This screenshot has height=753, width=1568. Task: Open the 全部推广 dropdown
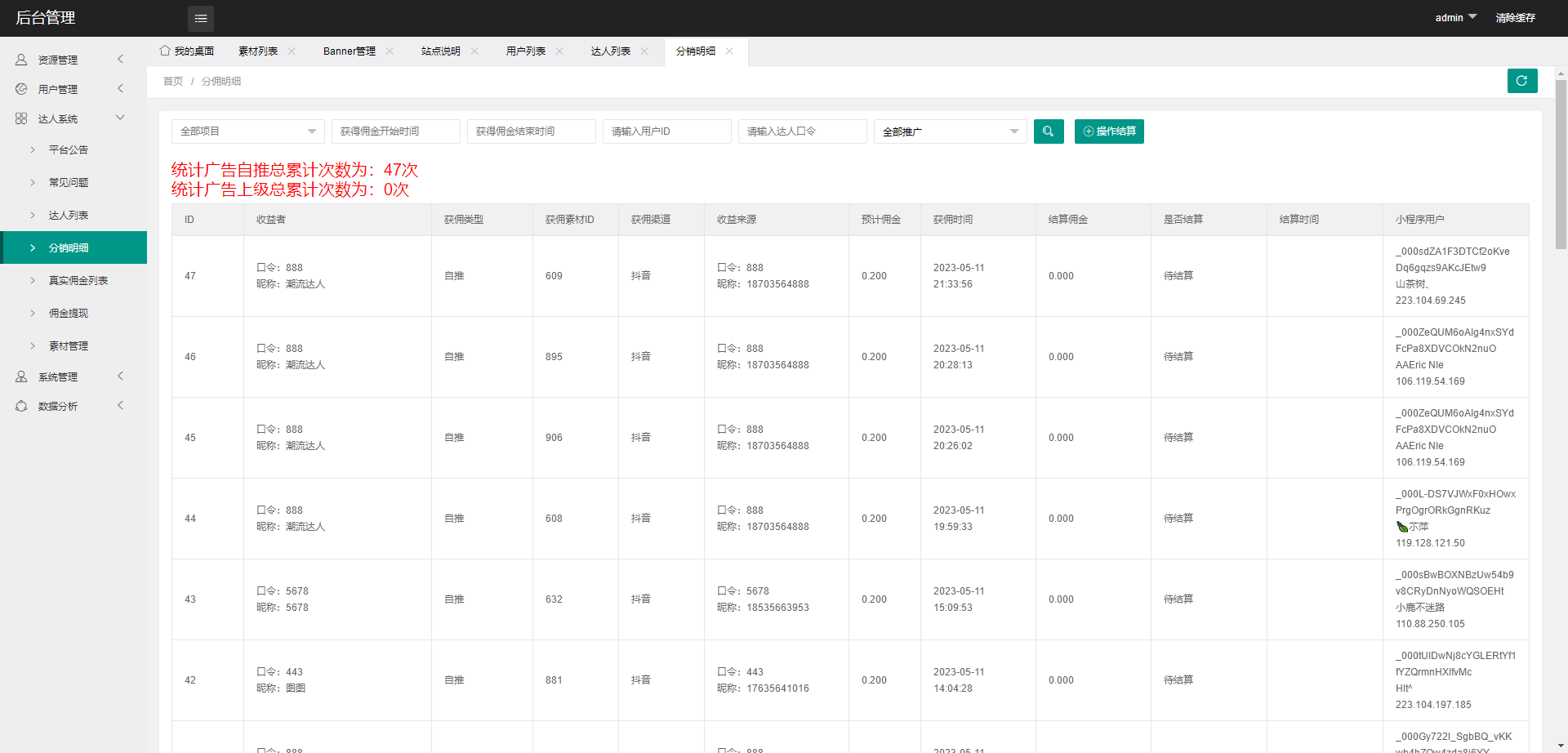(951, 131)
